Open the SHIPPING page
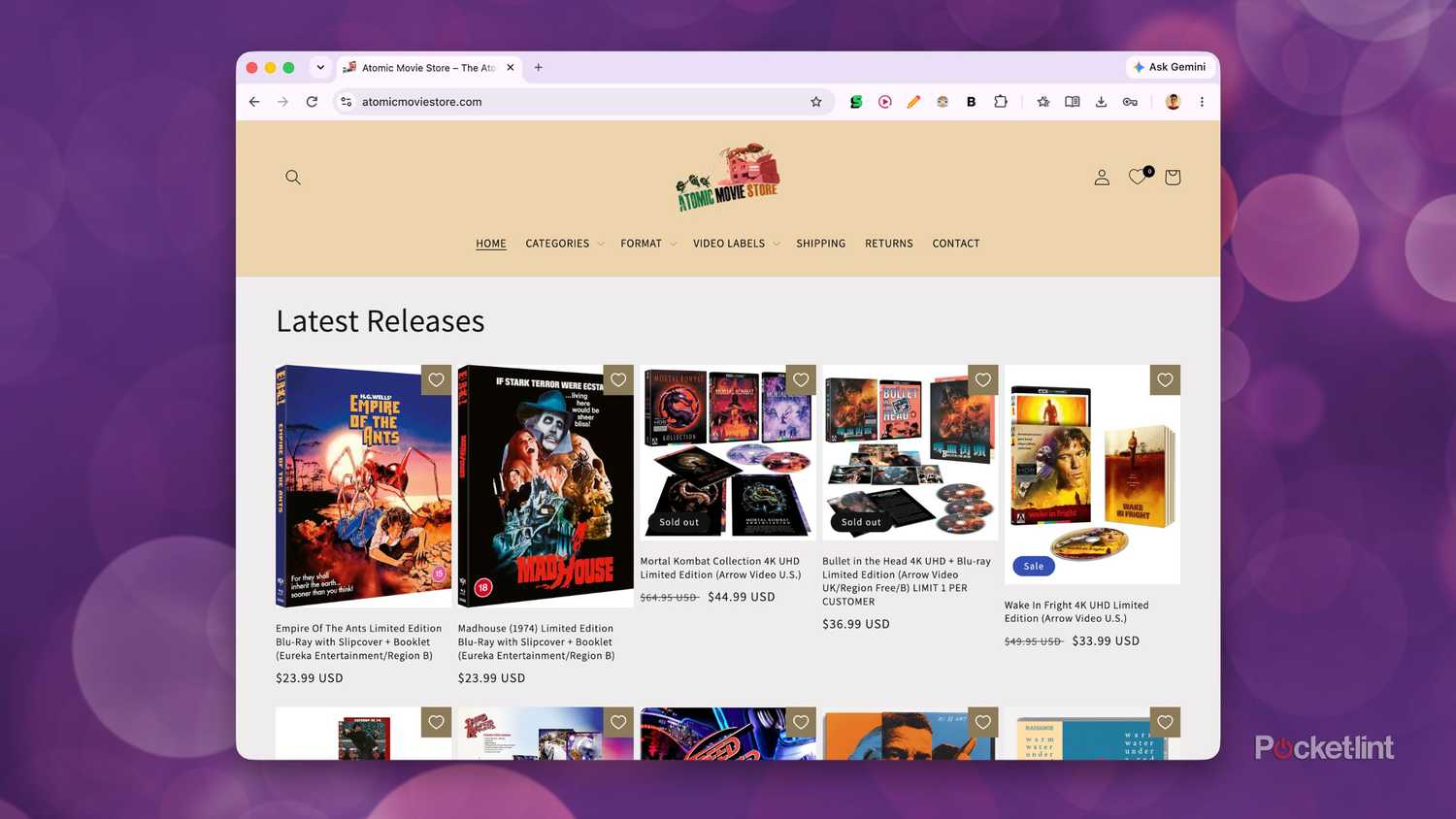The height and width of the screenshot is (819, 1456). [821, 244]
